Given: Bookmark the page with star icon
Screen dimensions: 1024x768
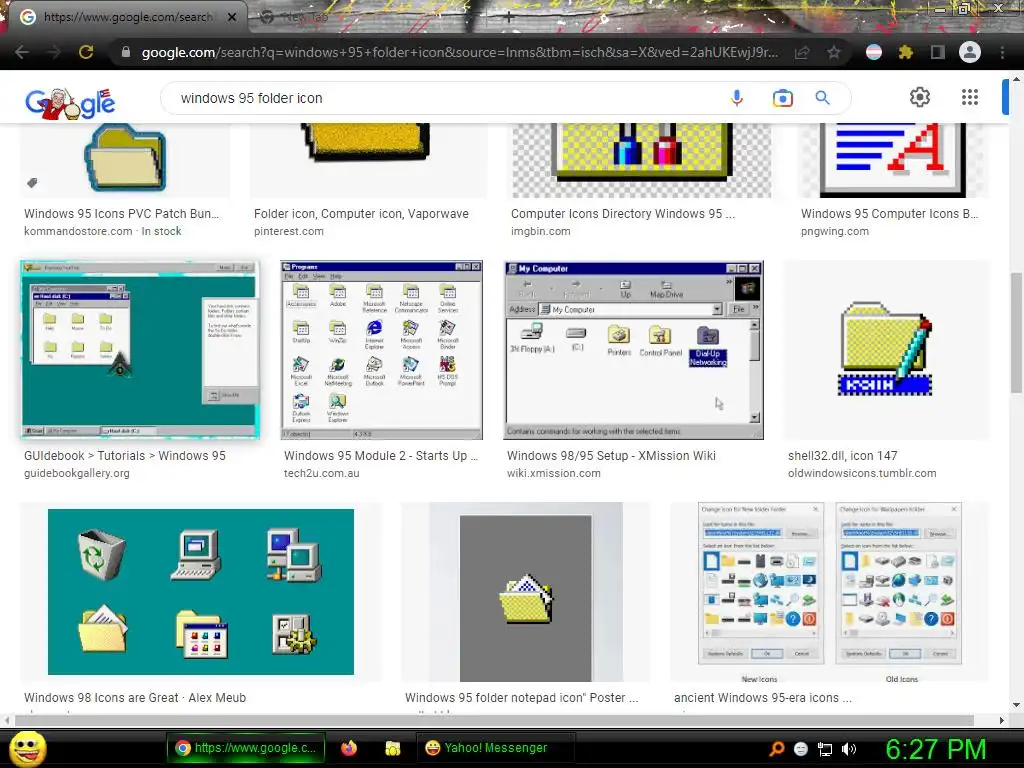Looking at the screenshot, I should (x=834, y=52).
